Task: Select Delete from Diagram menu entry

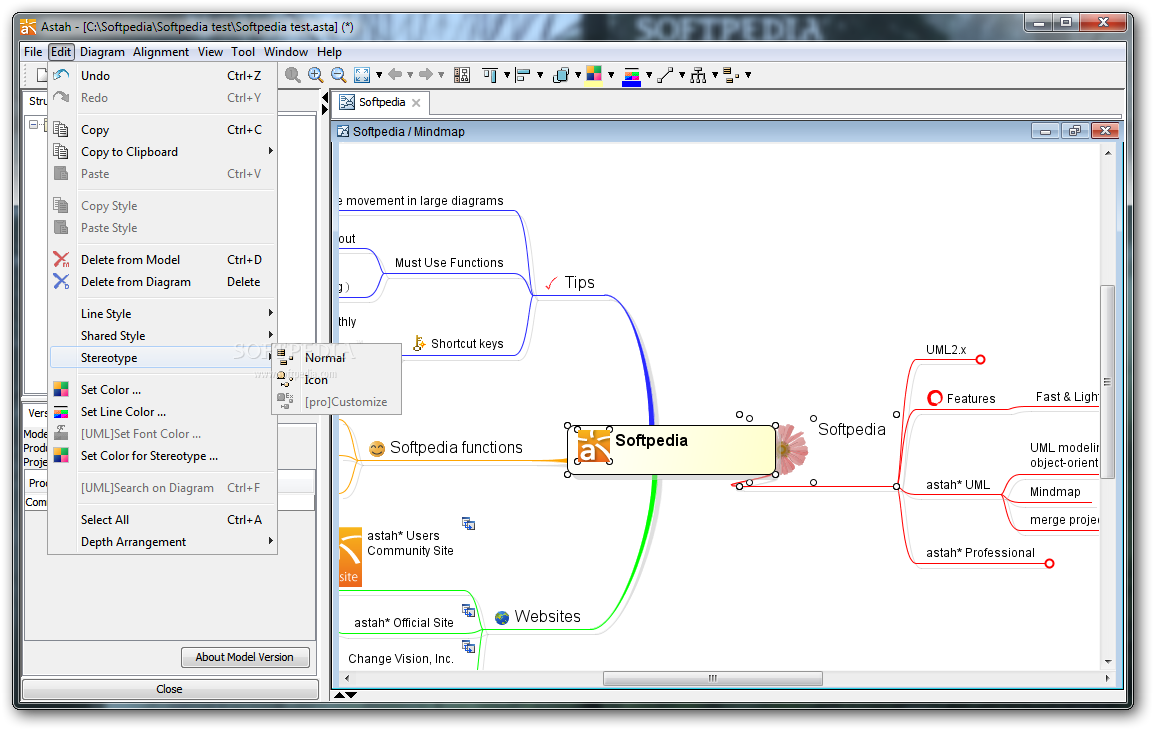Action: [x=163, y=282]
